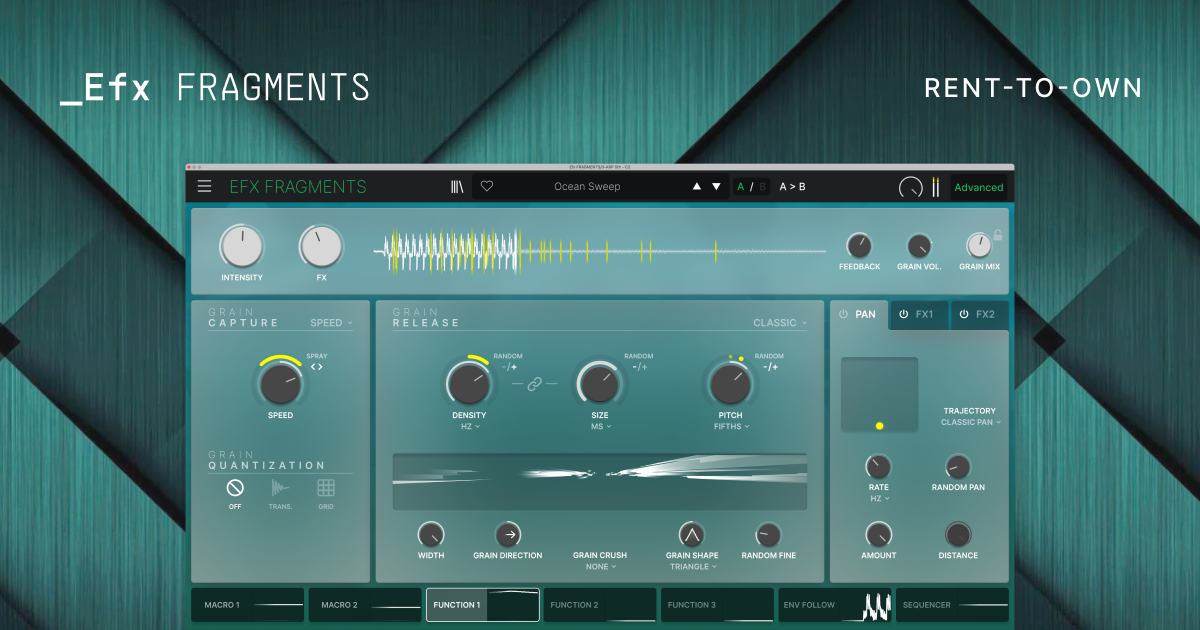Click the Random Pan knob
1200x630 pixels.
(x=958, y=466)
